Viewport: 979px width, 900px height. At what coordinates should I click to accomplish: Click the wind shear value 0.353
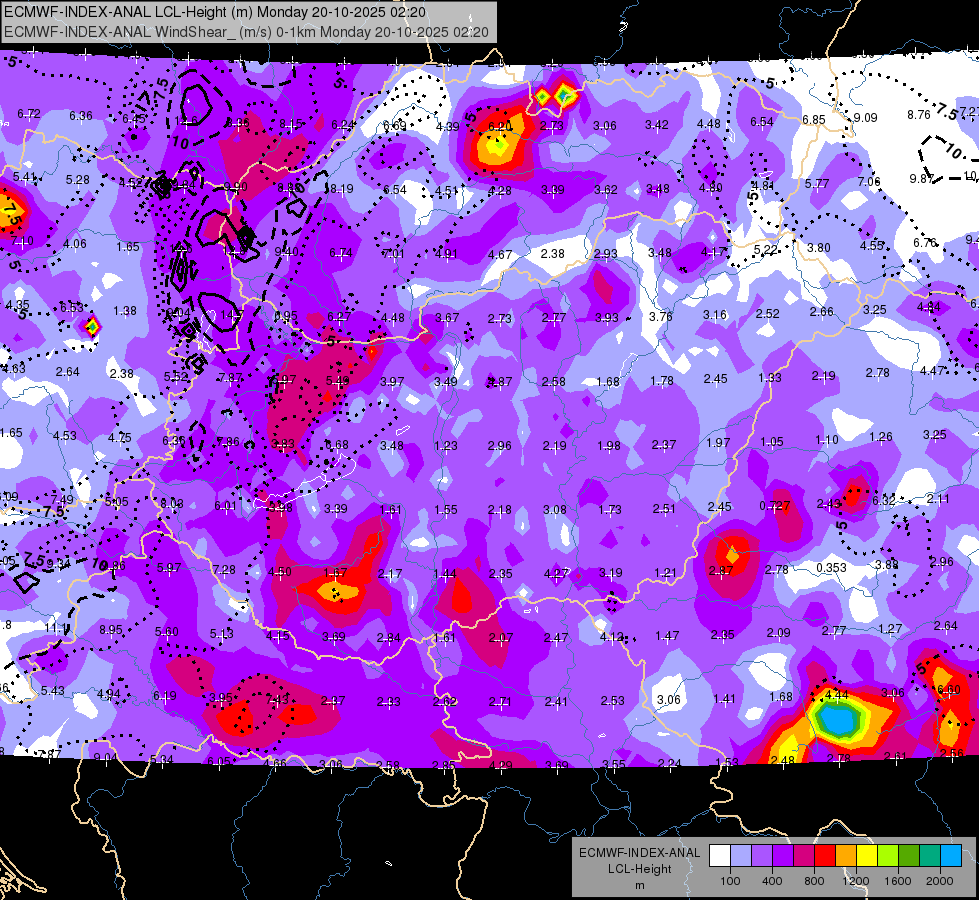pyautogui.click(x=831, y=568)
